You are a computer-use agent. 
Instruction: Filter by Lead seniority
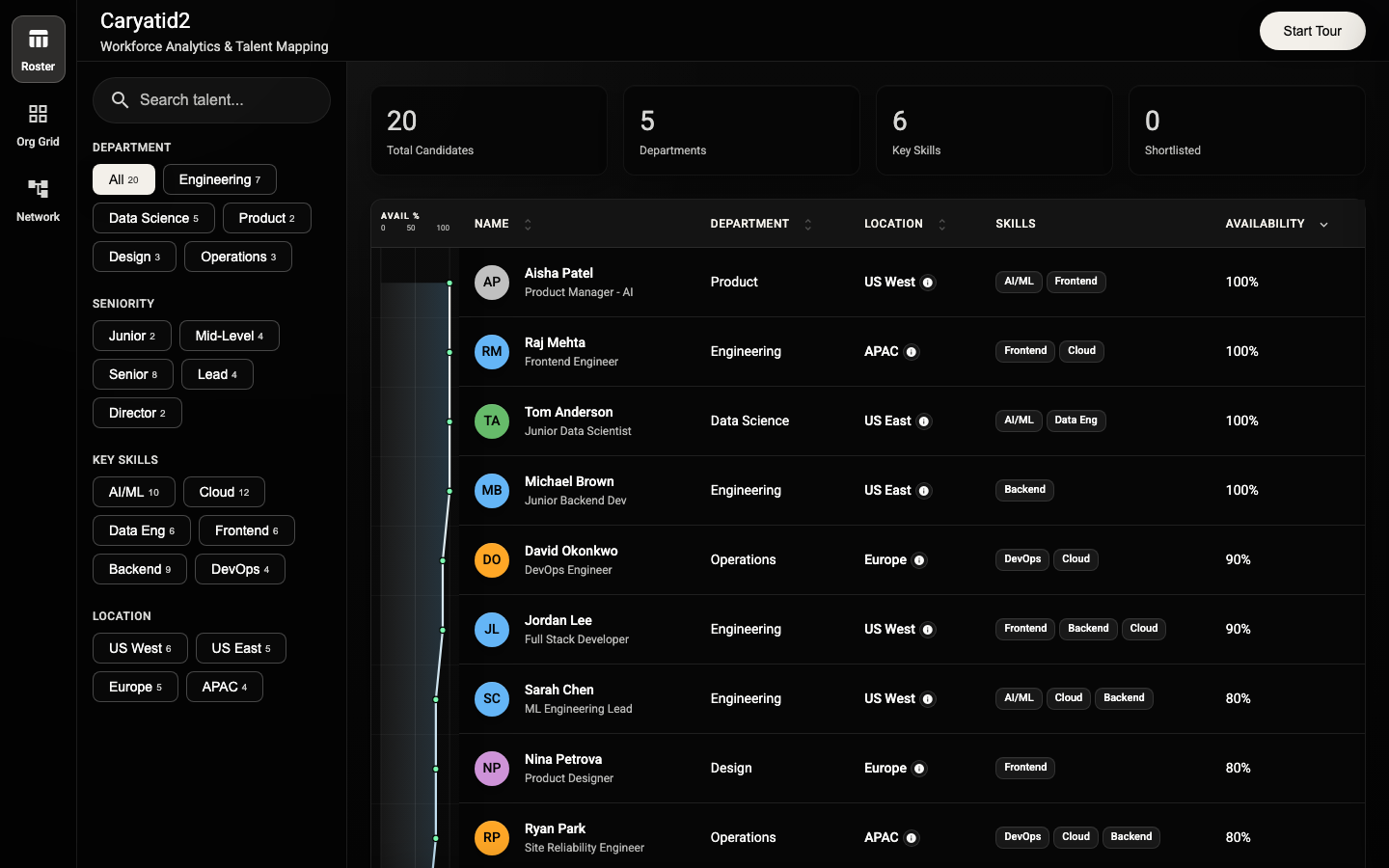click(217, 374)
